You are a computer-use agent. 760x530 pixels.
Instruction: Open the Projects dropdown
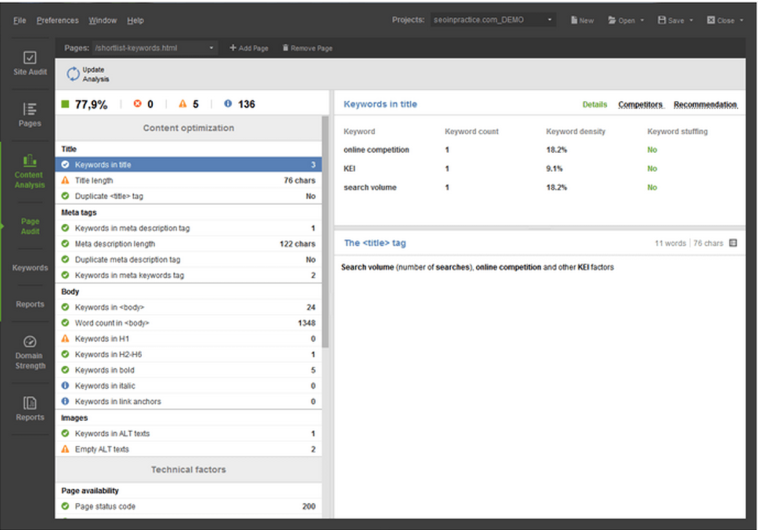[x=492, y=20]
